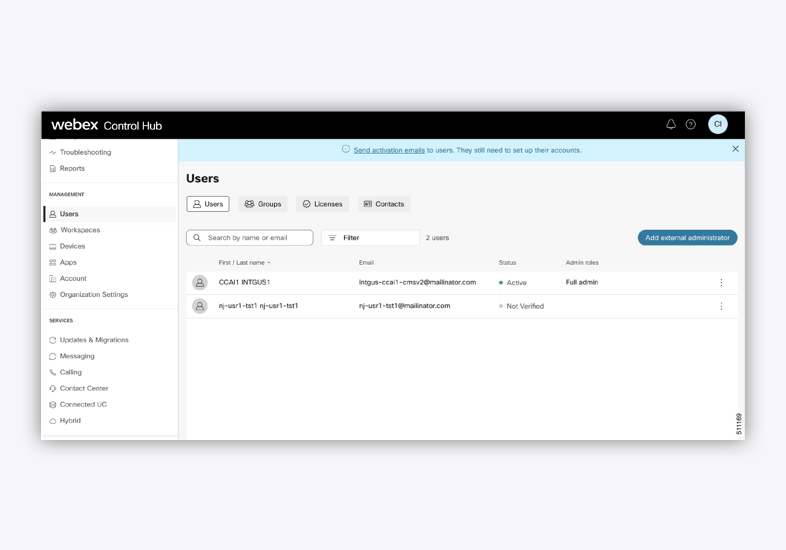Image resolution: width=786 pixels, height=550 pixels.
Task: Click the help question mark icon
Action: 690,125
